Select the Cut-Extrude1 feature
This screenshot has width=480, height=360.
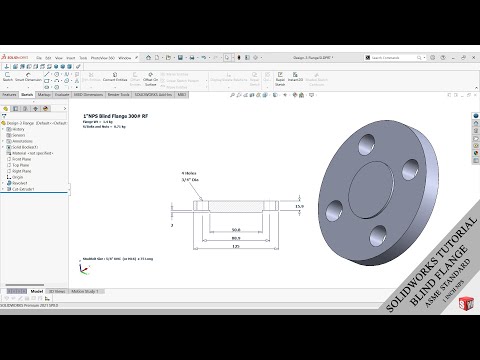(x=20, y=189)
